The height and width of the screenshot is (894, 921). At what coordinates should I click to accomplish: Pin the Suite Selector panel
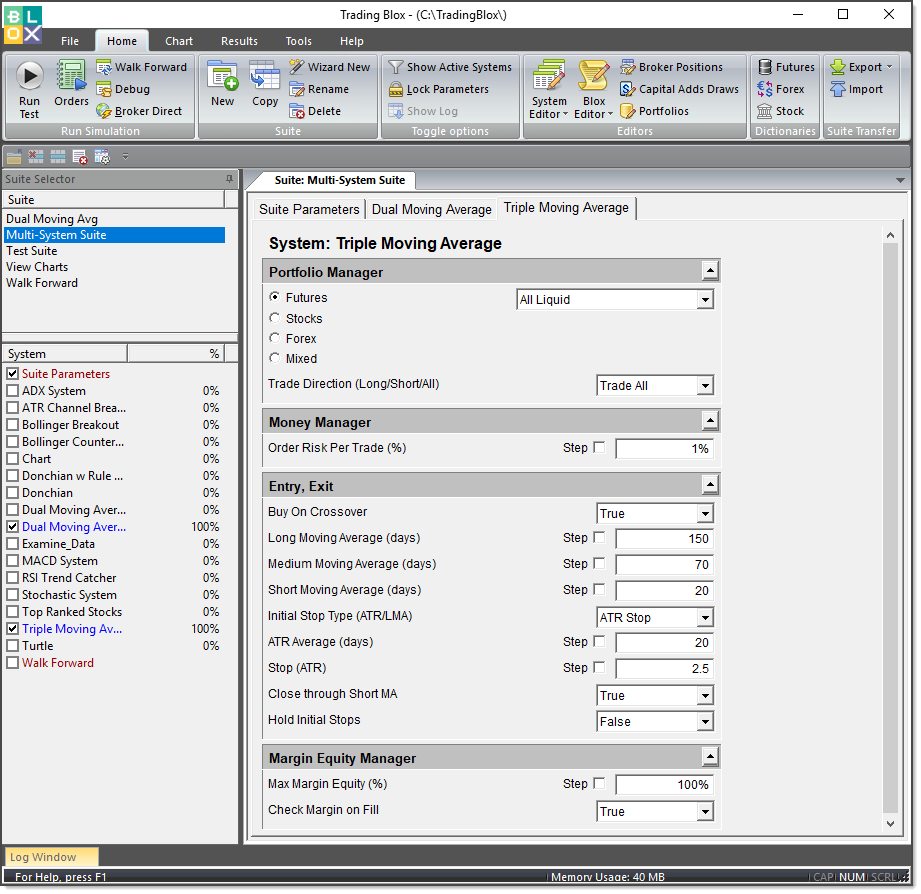coord(229,179)
